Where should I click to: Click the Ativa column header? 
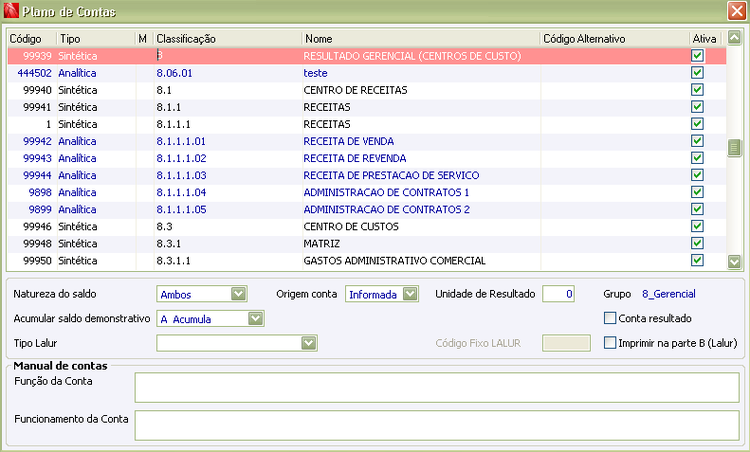[705, 39]
